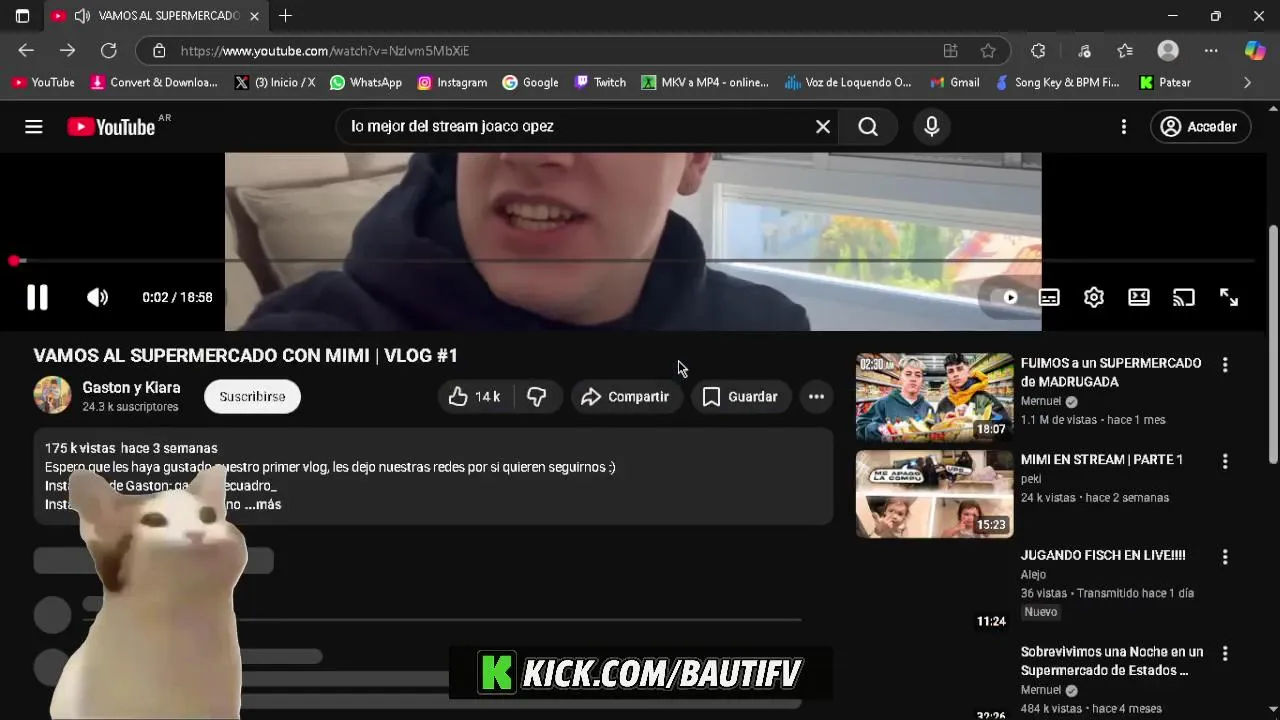Open the app available icon in address bar
The height and width of the screenshot is (720, 1280).
coord(951,51)
